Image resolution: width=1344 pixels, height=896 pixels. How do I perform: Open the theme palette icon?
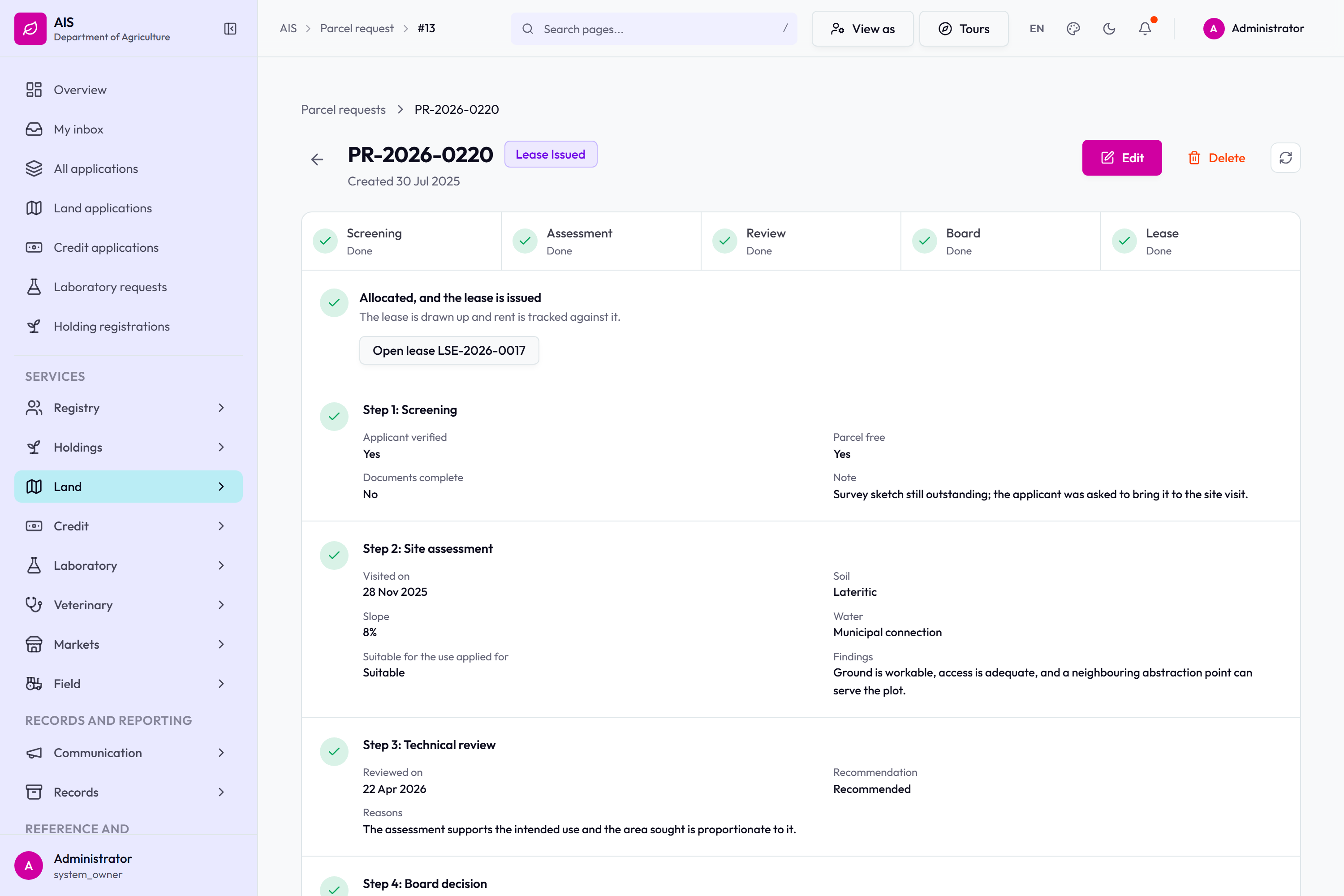1073,29
